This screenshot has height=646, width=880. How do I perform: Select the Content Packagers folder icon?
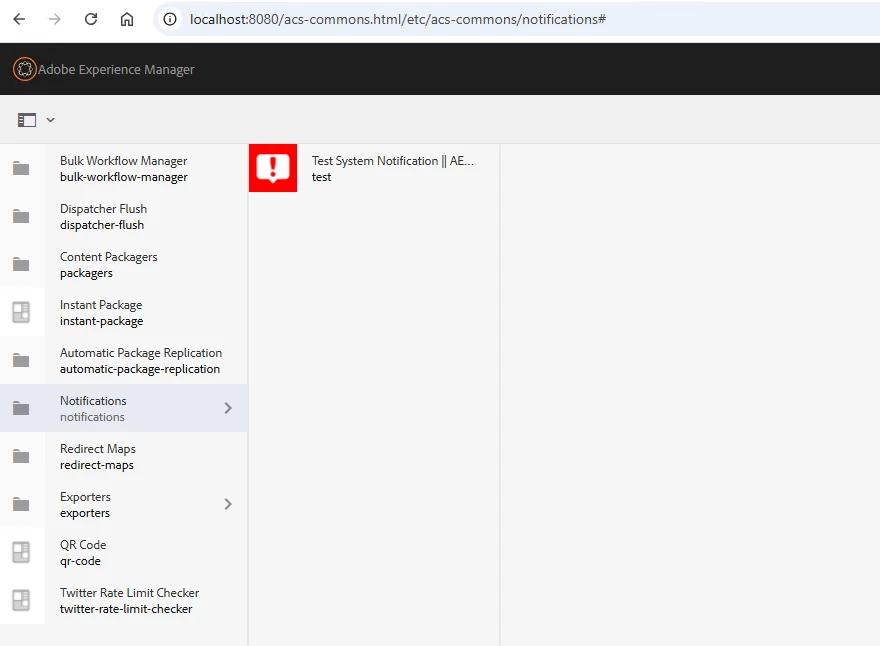21,264
